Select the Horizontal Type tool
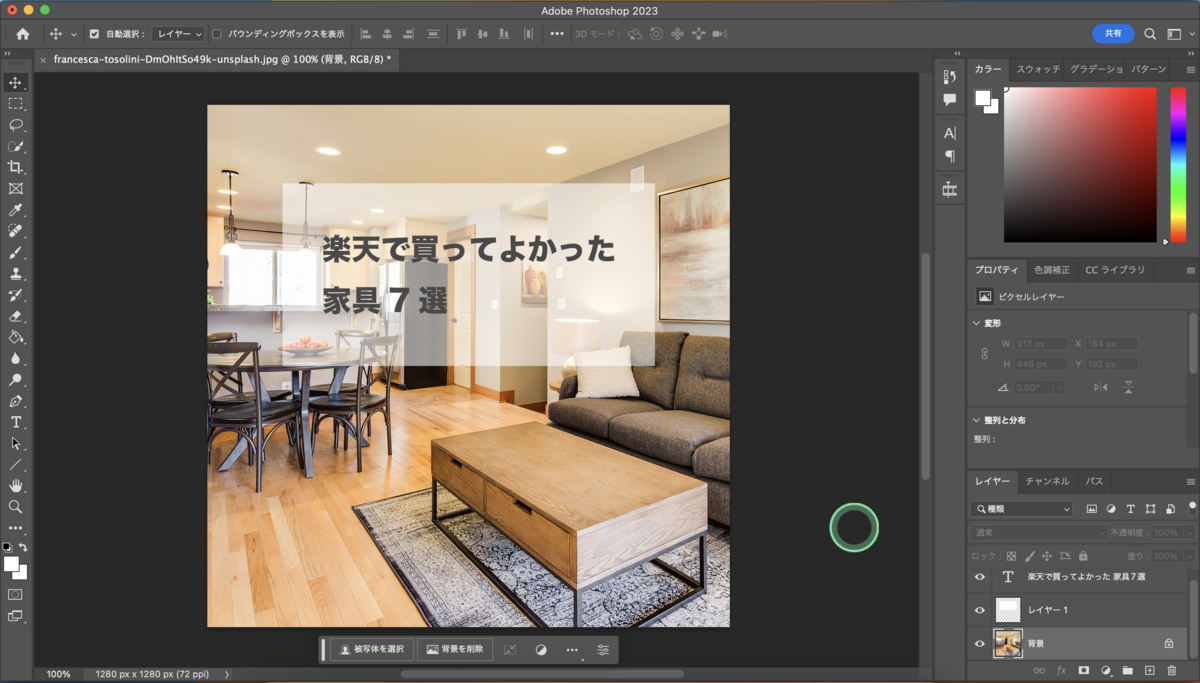 [15, 422]
